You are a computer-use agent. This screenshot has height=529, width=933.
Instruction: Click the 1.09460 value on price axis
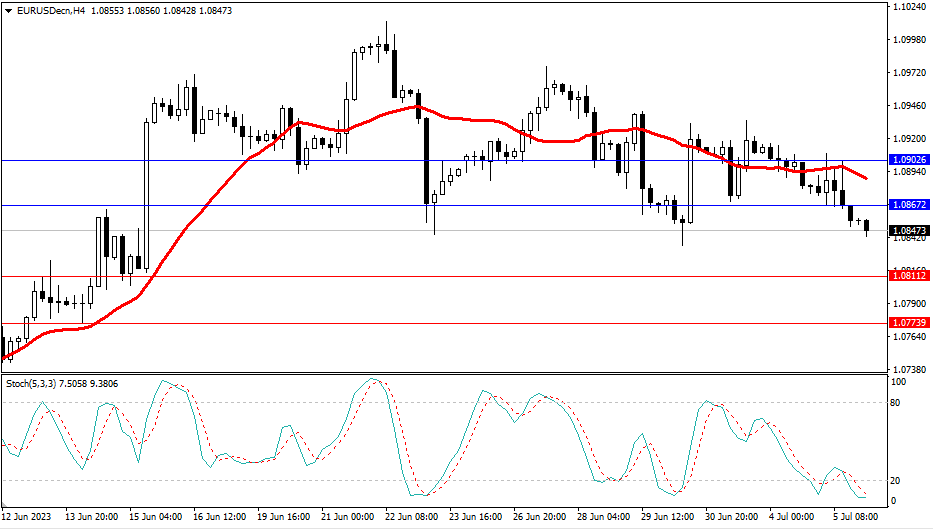pos(907,106)
